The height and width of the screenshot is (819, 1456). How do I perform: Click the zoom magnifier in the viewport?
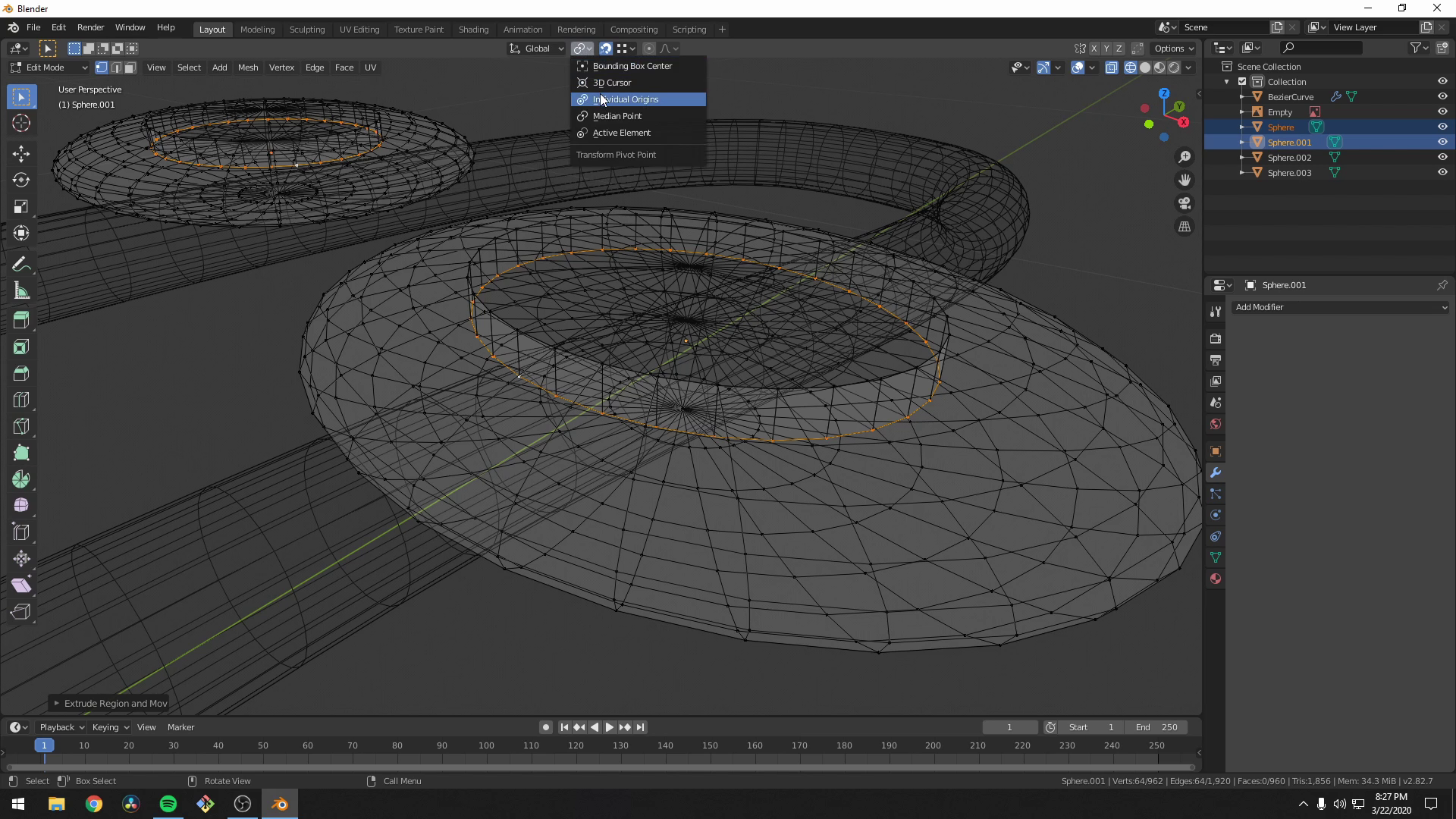1185,157
